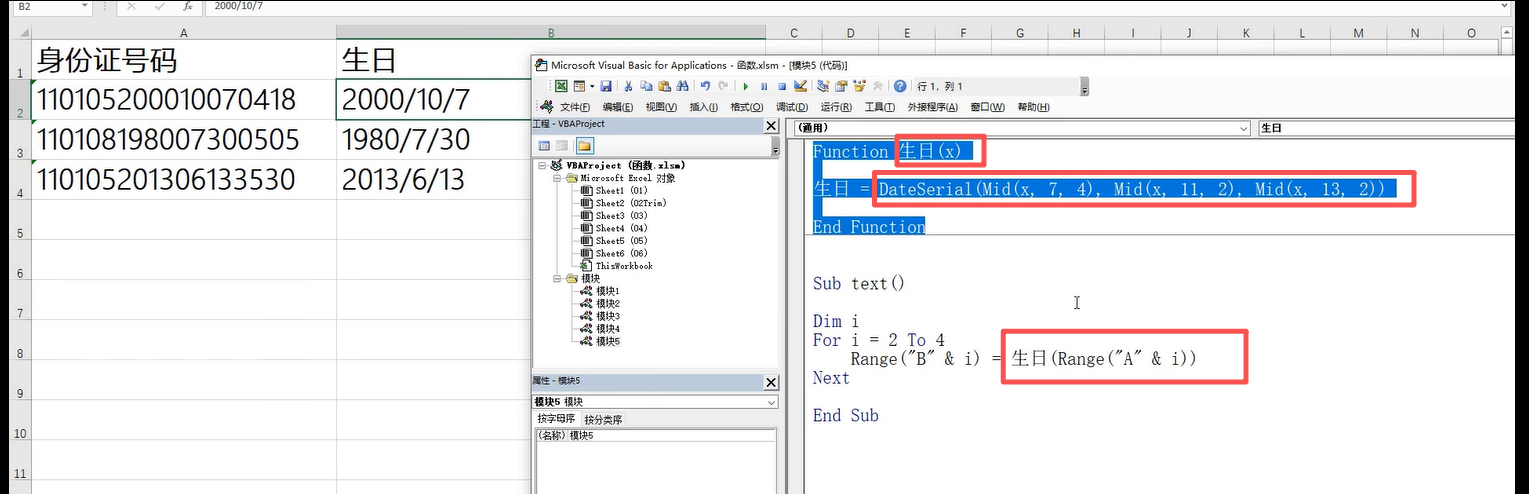
Task: Save the workbook with the floppy icon
Action: (x=606, y=86)
